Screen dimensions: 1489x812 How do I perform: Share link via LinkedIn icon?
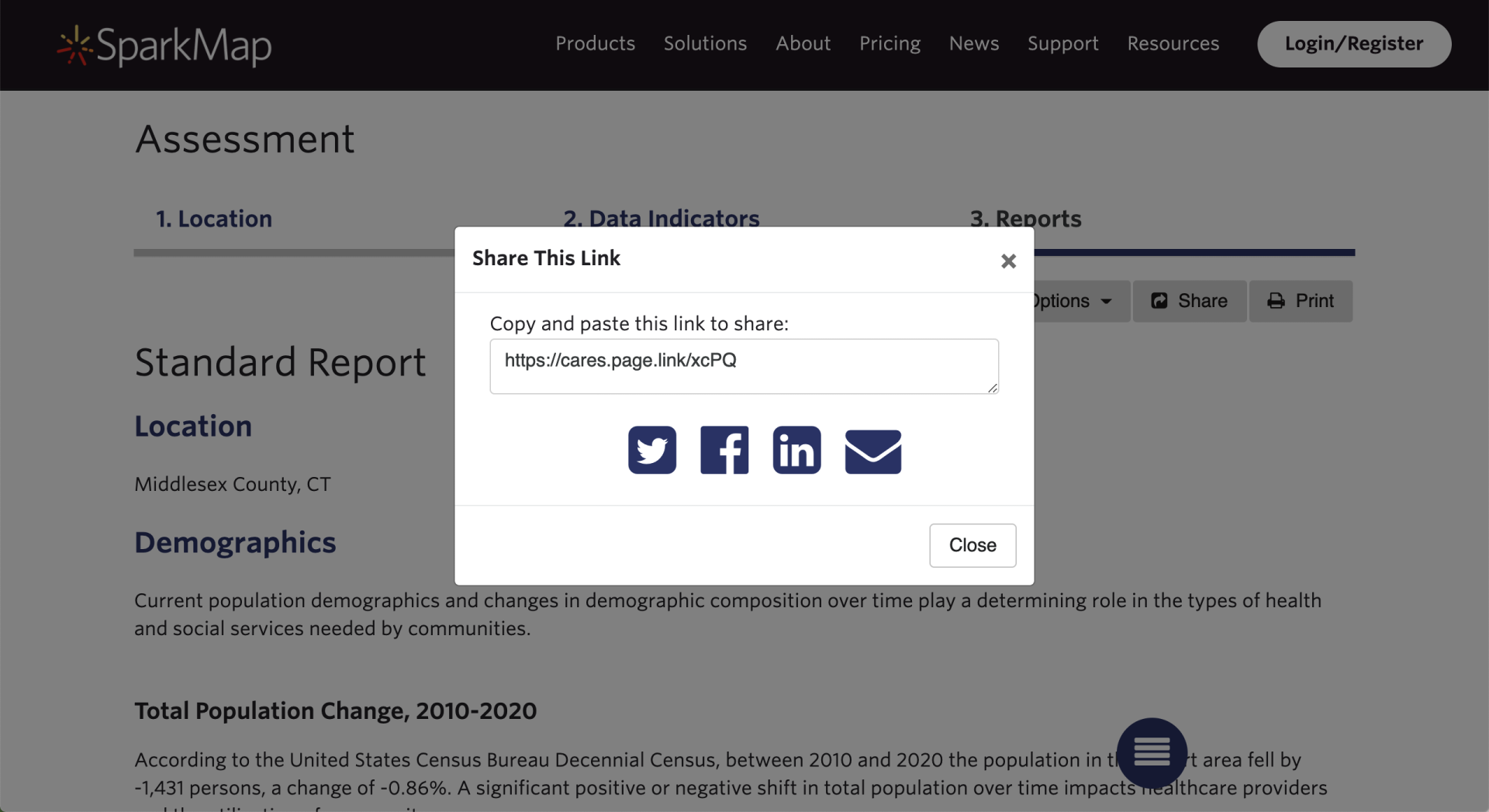coord(796,450)
